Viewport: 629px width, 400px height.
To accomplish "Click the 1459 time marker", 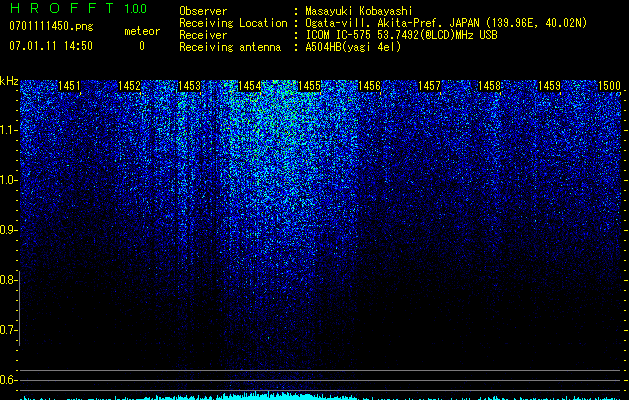I will point(549,86).
